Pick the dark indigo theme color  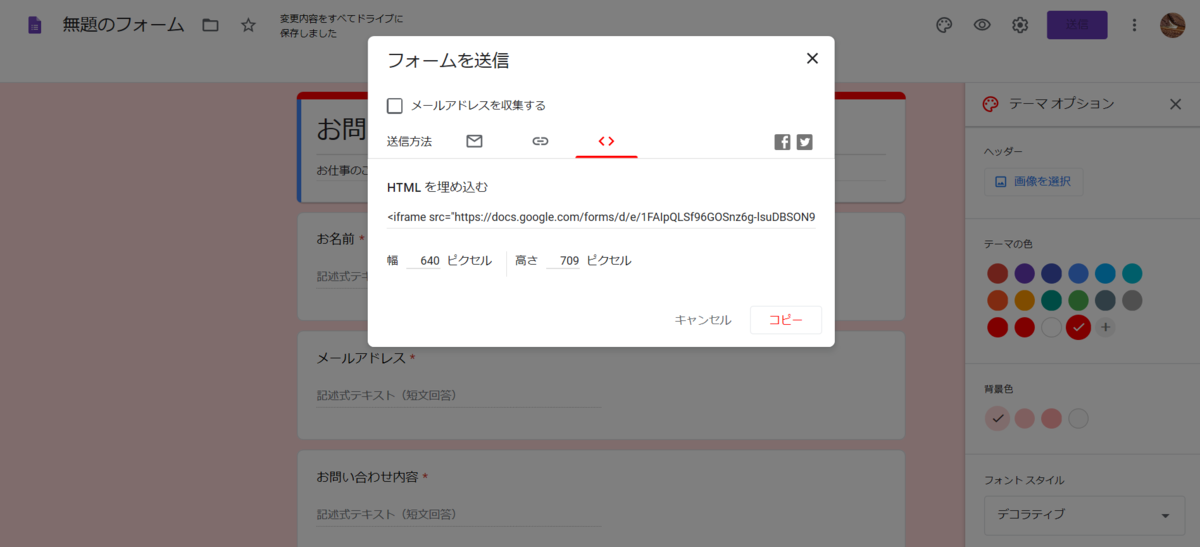[1051, 274]
